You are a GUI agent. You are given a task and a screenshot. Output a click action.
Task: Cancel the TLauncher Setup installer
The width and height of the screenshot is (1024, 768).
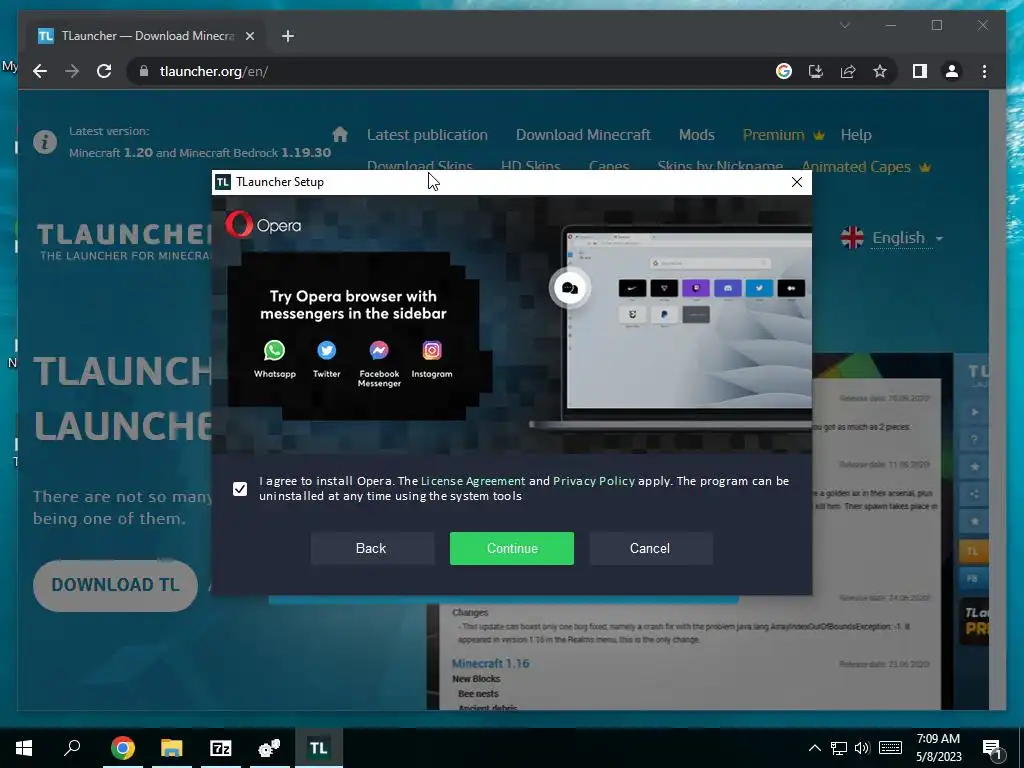pyautogui.click(x=650, y=548)
